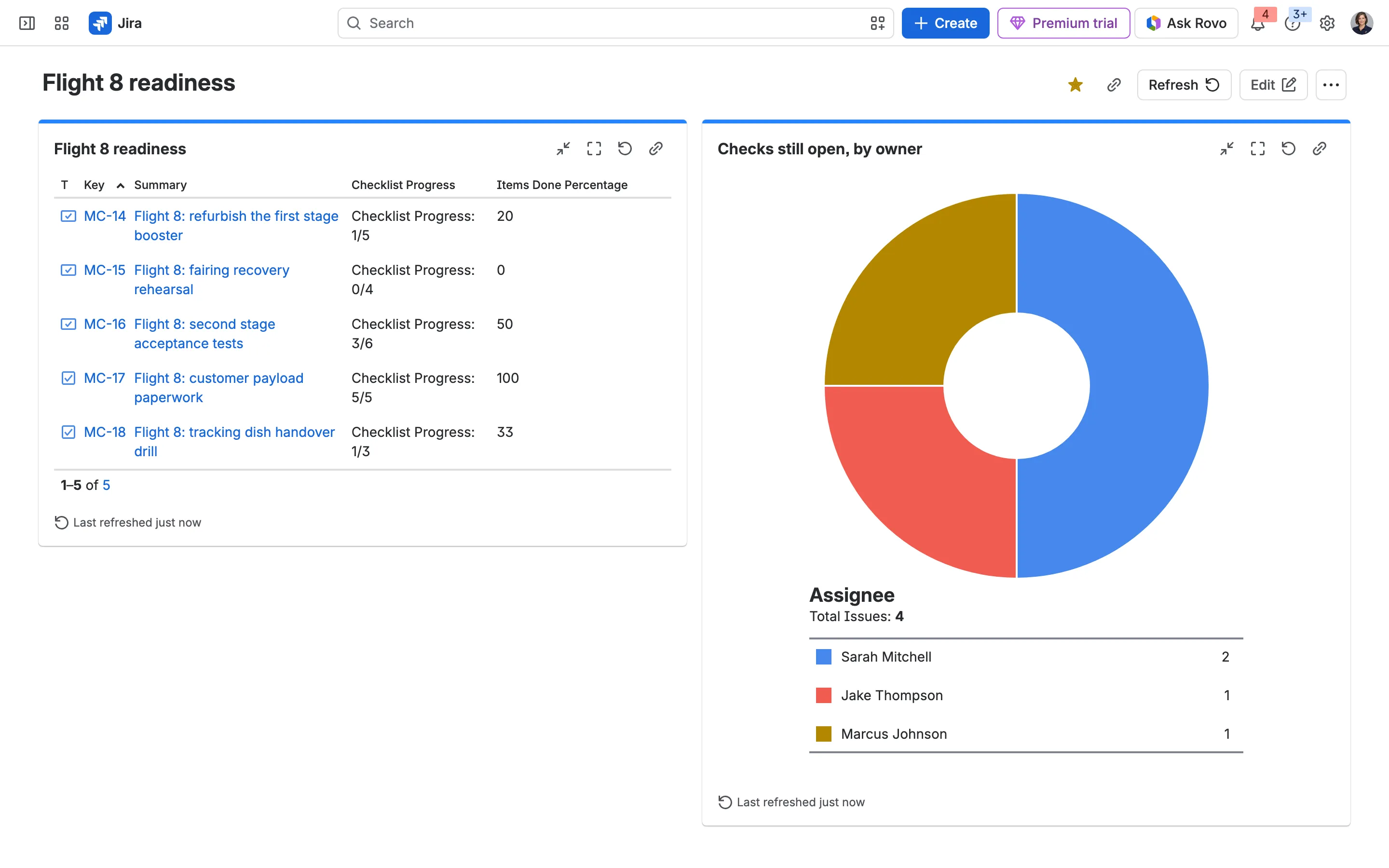Open issue key MC-14
Viewport: 1389px width, 868px height.
click(105, 217)
